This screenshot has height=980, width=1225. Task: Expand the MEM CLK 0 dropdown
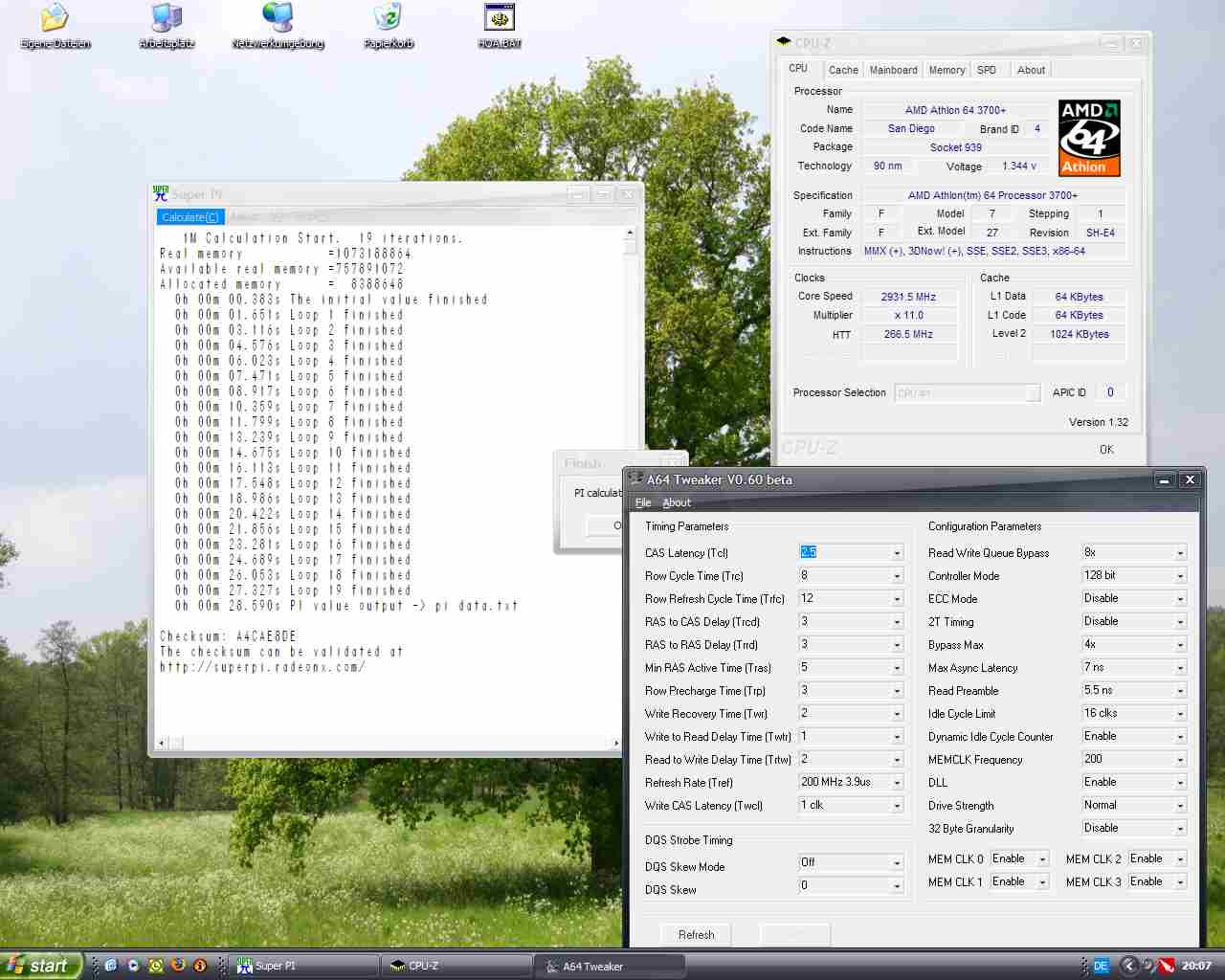1042,859
